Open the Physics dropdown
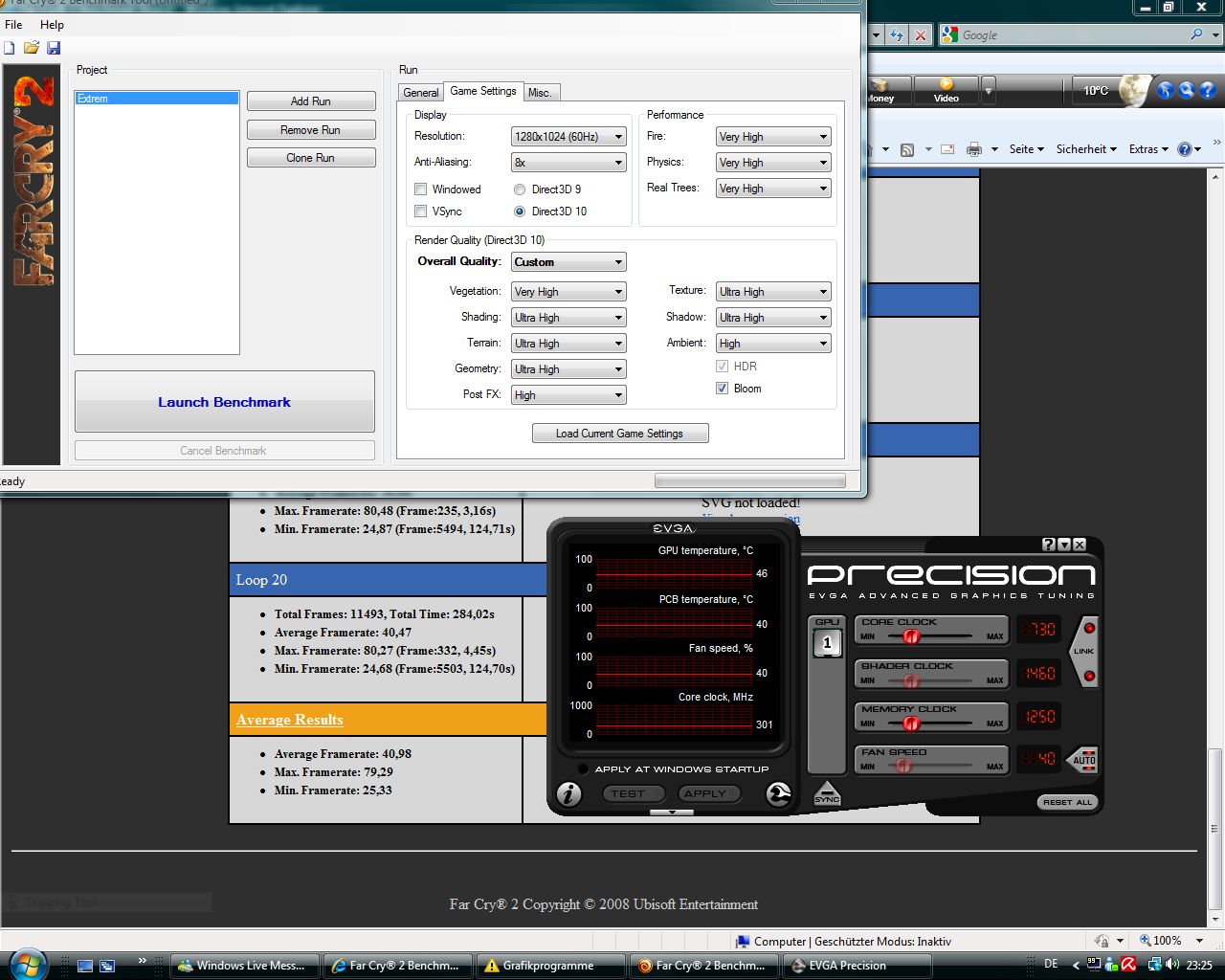This screenshot has height=980, width=1225. (773, 163)
